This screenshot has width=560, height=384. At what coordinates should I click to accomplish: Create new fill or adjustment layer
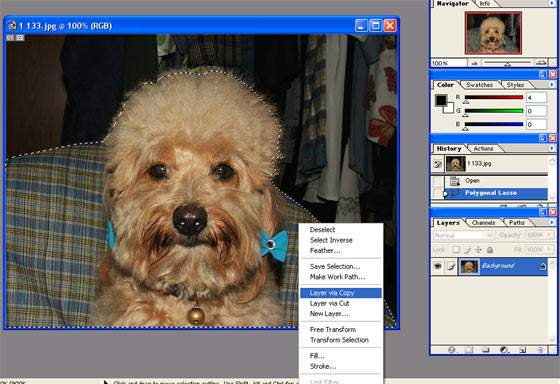coord(504,350)
